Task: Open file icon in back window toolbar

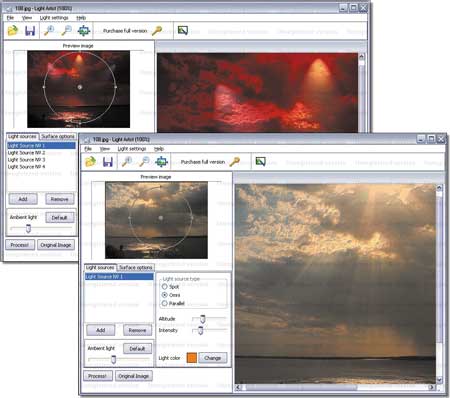Action: point(13,31)
